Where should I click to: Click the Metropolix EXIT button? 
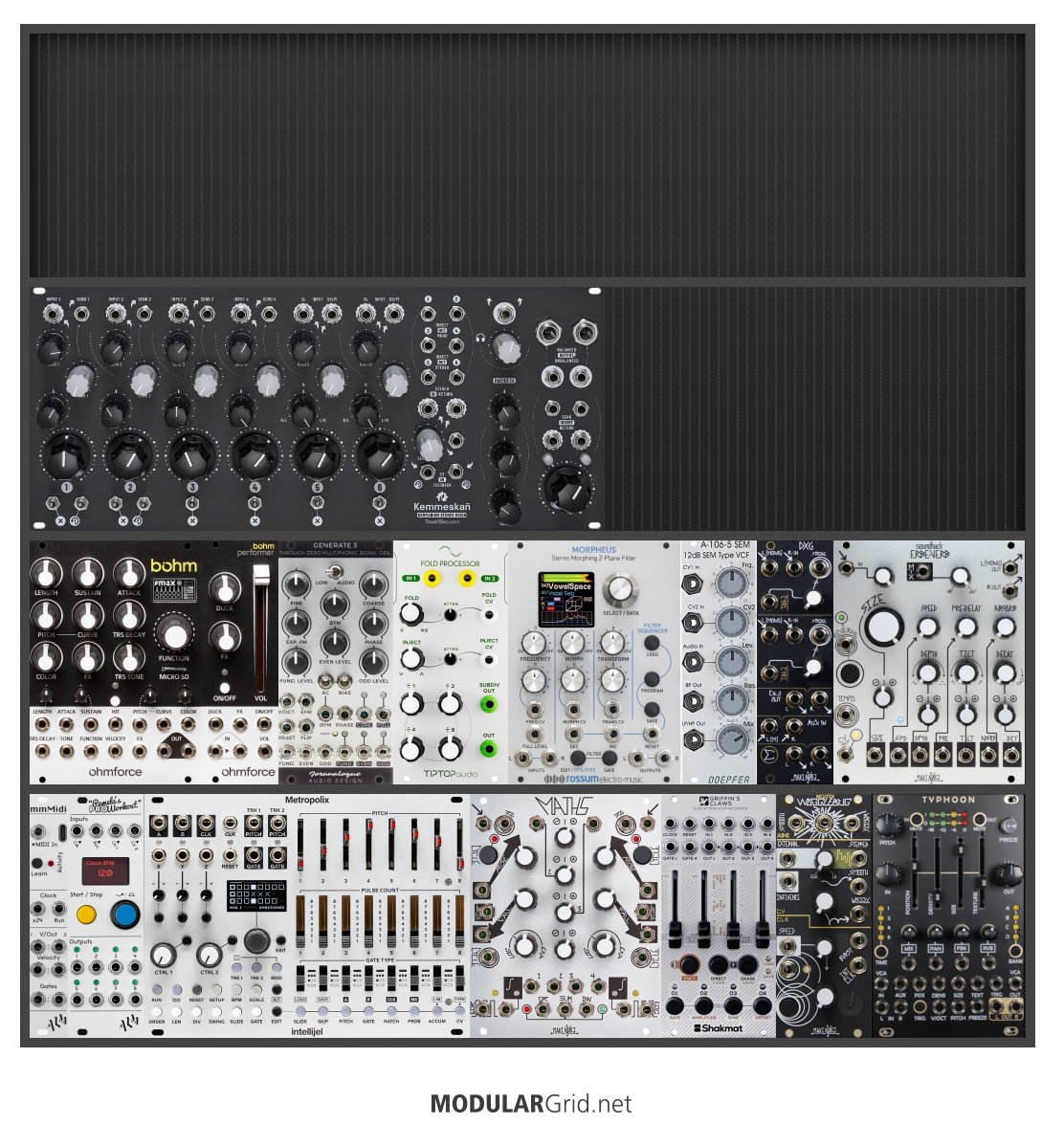coord(281,940)
